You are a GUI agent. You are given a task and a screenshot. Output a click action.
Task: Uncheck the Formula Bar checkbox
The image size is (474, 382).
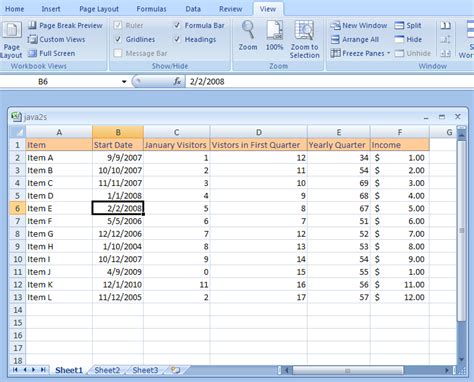177,25
